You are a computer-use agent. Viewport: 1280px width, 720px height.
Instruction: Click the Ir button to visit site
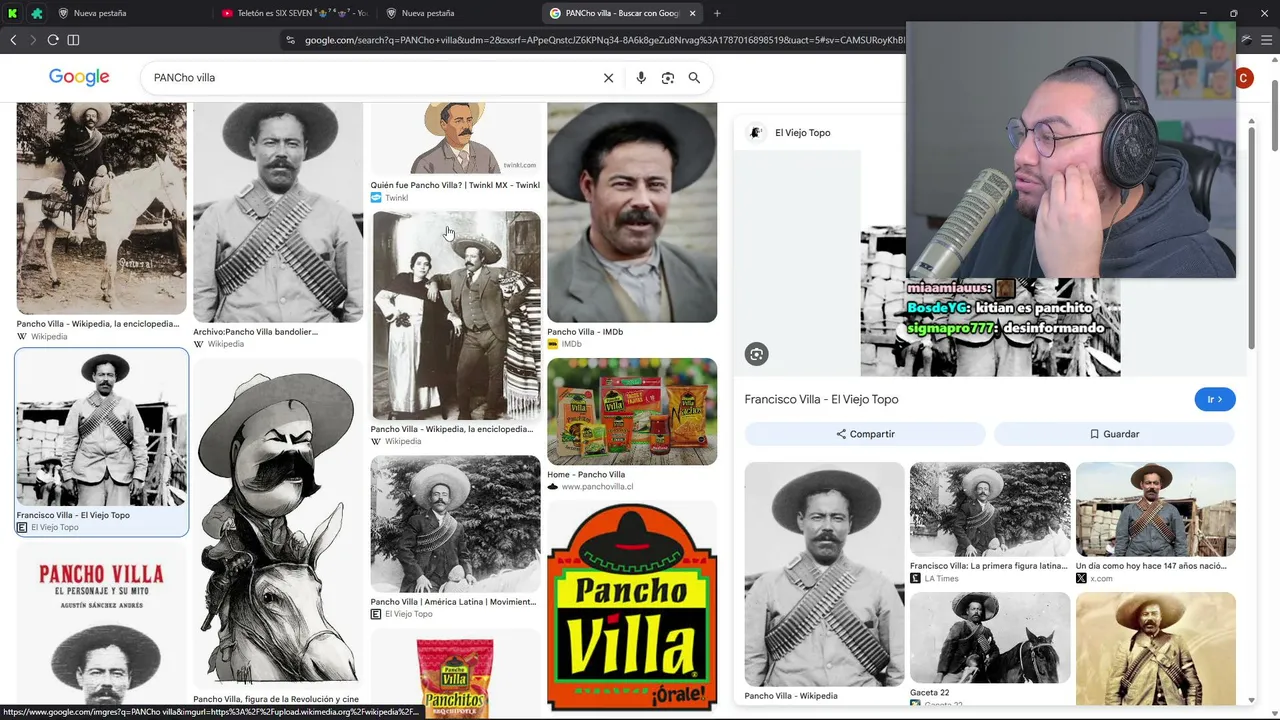coord(1215,399)
